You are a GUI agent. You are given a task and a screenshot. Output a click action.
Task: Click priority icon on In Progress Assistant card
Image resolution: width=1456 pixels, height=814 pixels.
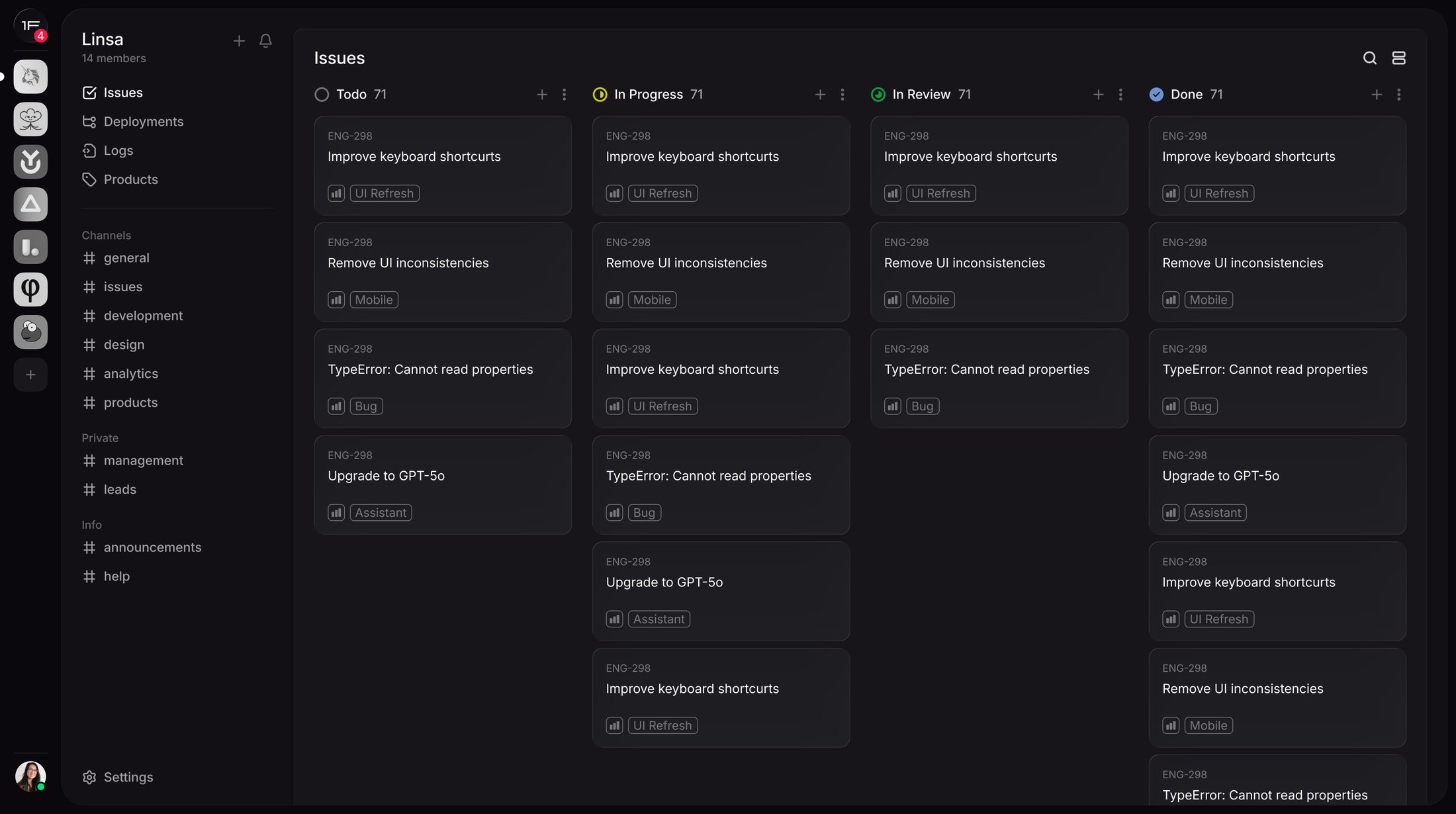[615, 619]
